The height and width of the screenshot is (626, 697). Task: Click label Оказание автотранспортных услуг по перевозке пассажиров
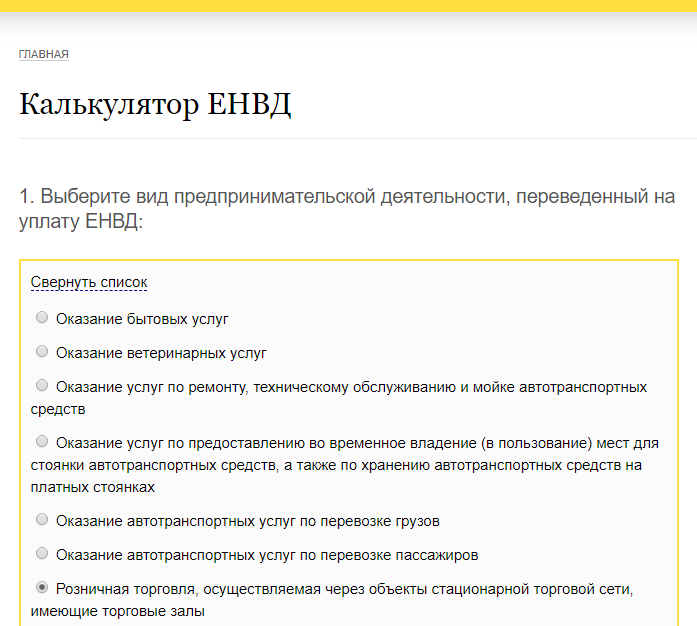point(267,555)
